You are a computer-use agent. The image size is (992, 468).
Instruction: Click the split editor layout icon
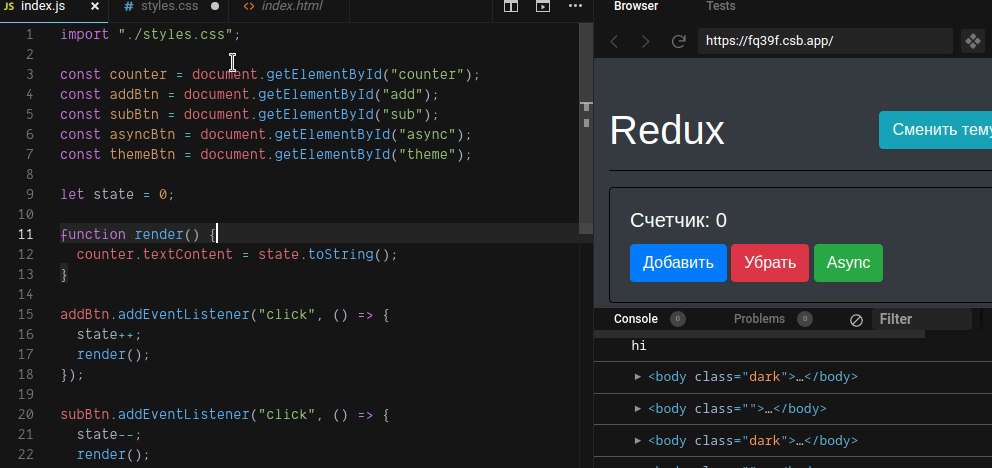pos(511,6)
